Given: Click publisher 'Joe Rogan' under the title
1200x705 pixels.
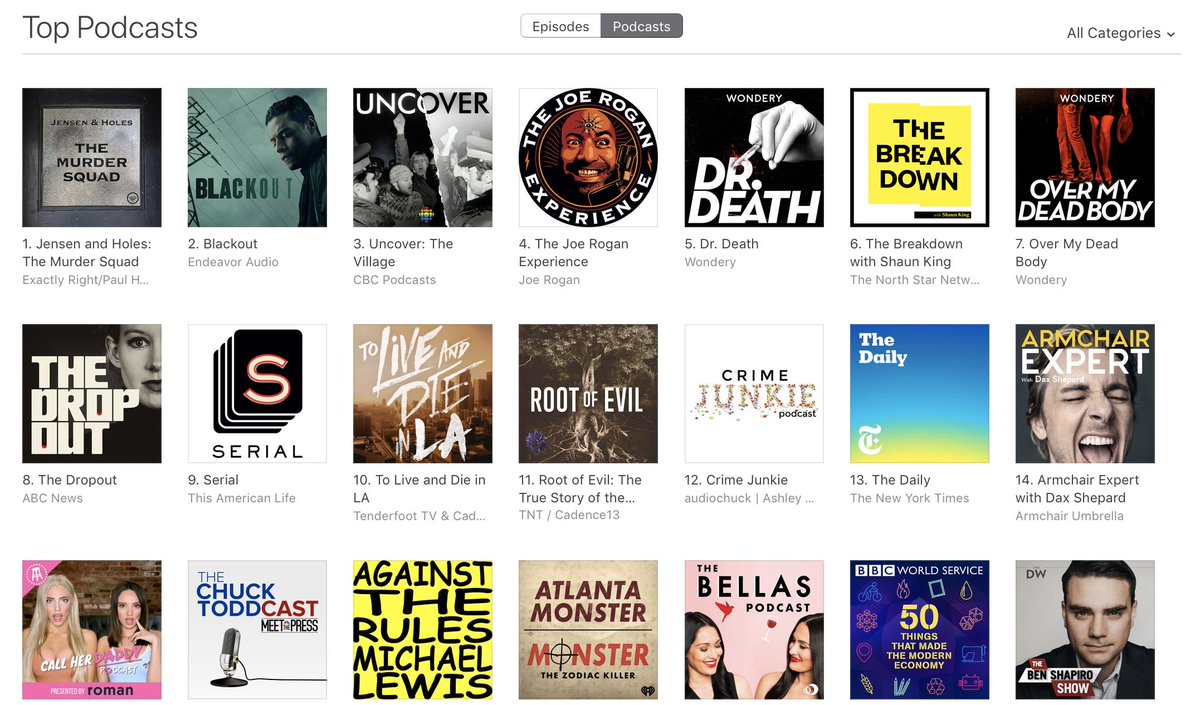Looking at the screenshot, I should tap(549, 280).
